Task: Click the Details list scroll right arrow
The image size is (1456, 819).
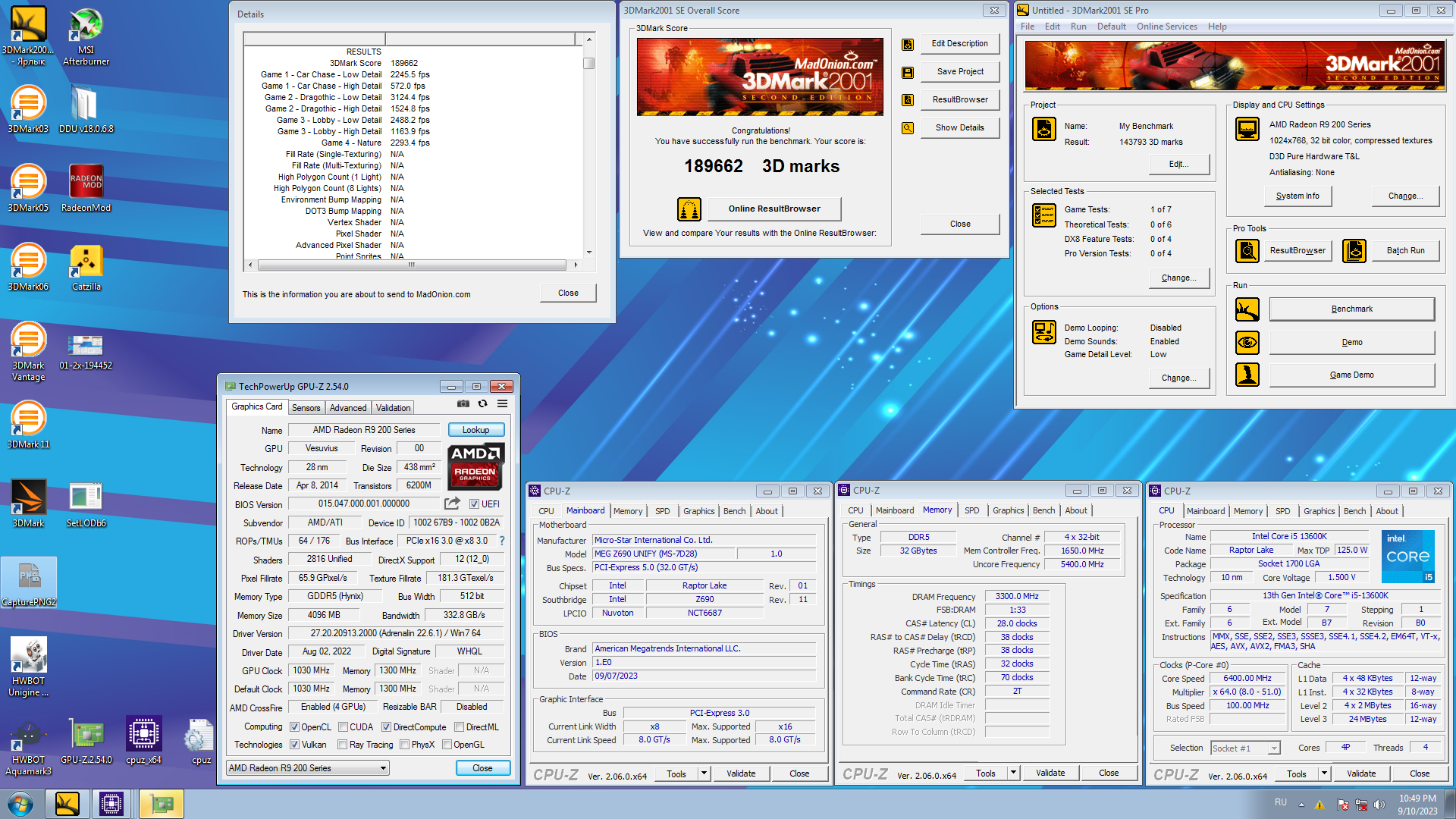Action: (576, 265)
